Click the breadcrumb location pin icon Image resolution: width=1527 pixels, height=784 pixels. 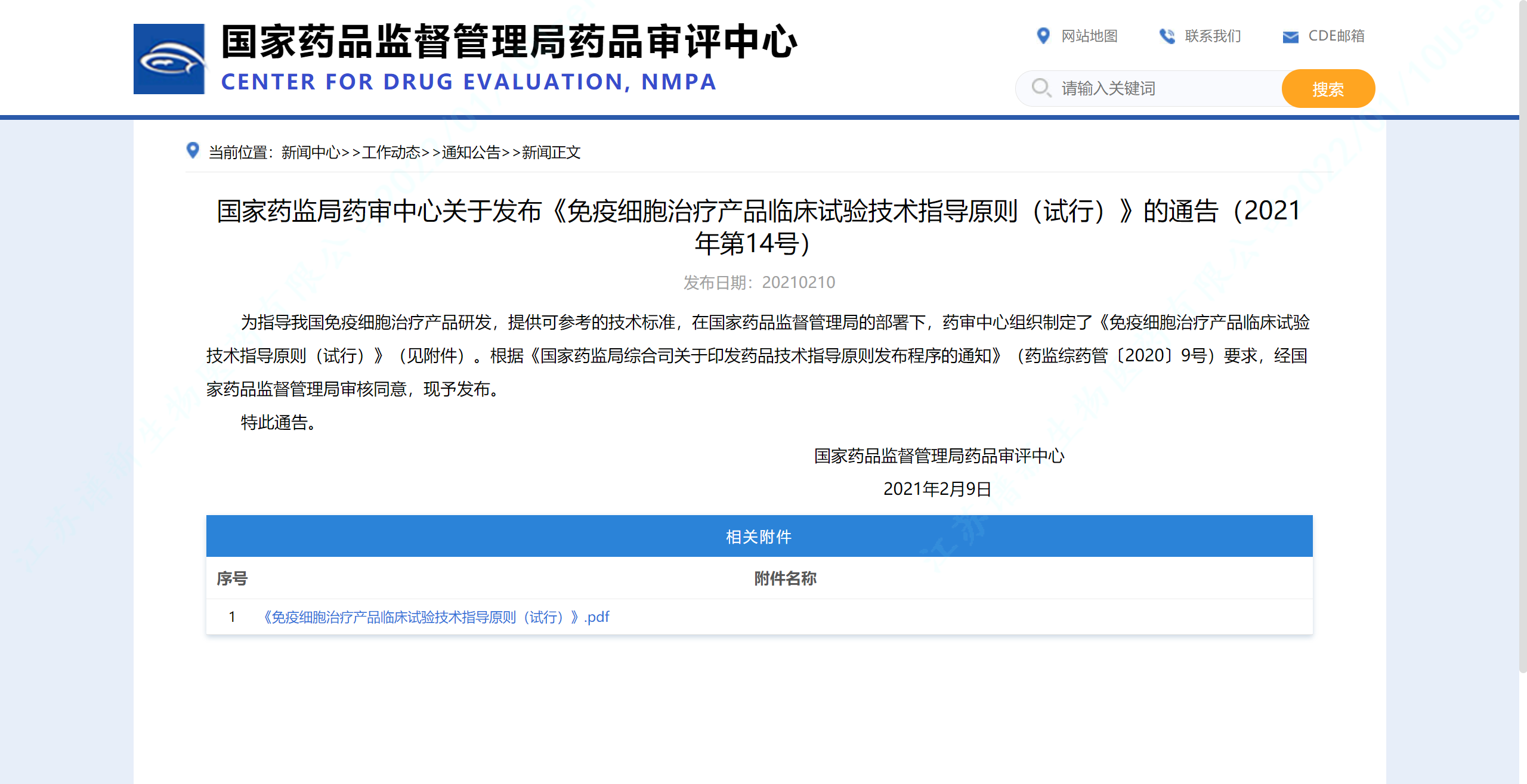pyautogui.click(x=193, y=150)
